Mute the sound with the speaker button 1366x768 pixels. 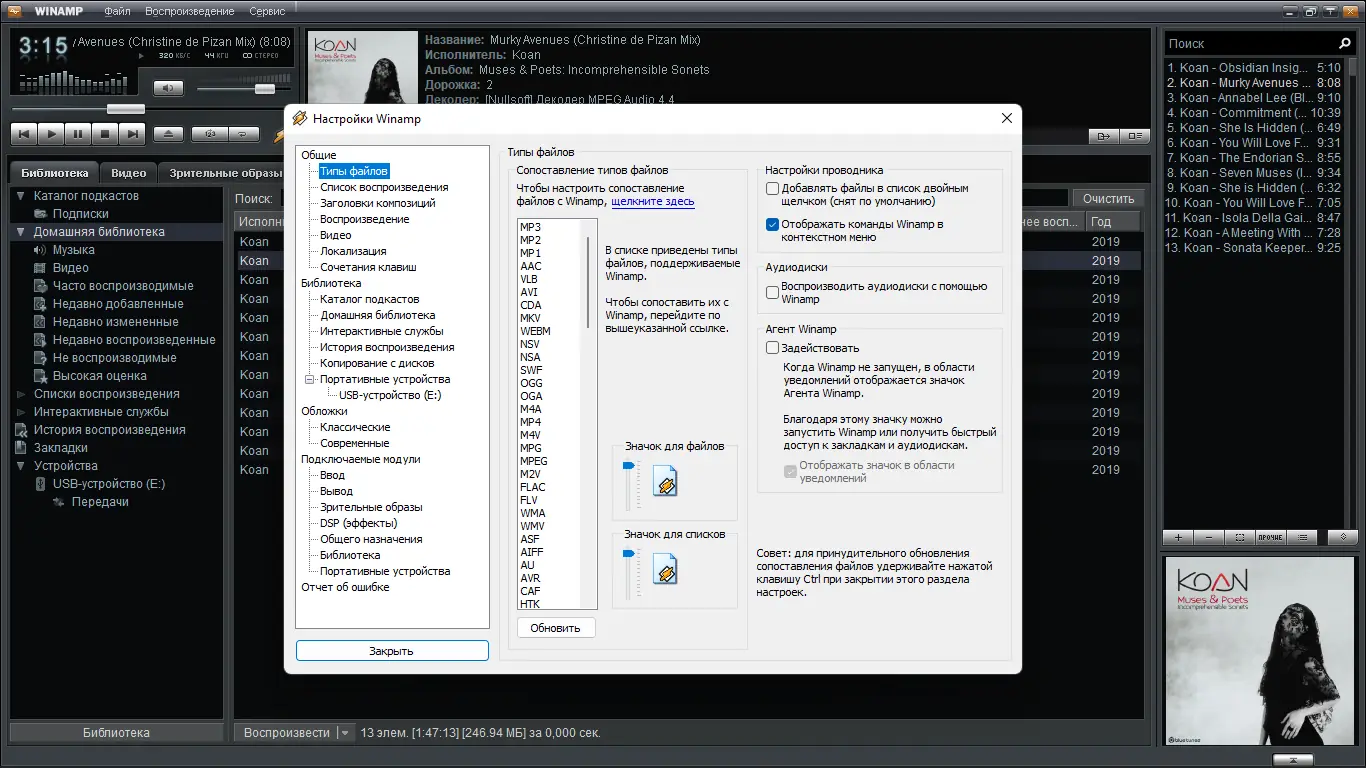pos(168,88)
